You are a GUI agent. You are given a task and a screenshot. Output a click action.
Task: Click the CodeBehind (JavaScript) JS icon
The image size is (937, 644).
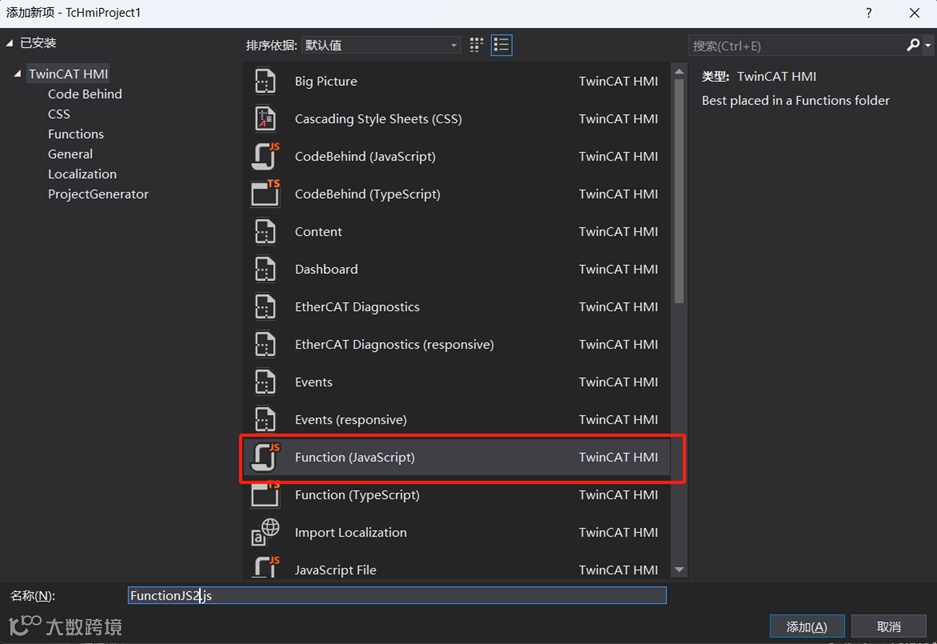[265, 157]
